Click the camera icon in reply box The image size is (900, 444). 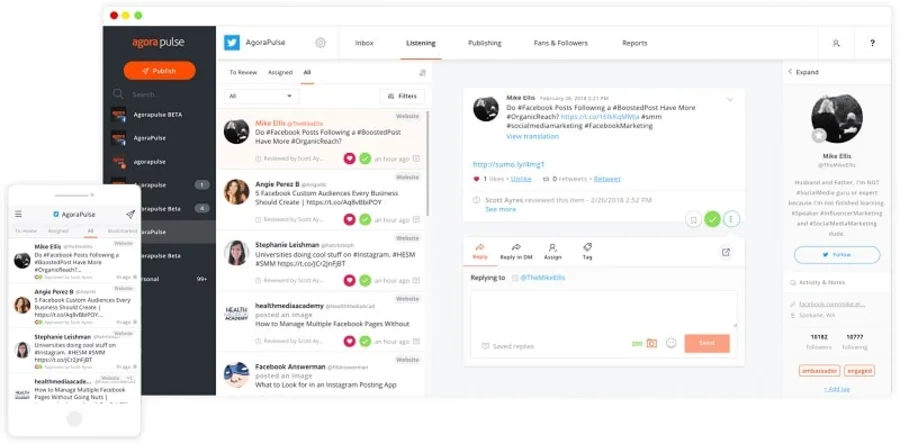pos(651,343)
